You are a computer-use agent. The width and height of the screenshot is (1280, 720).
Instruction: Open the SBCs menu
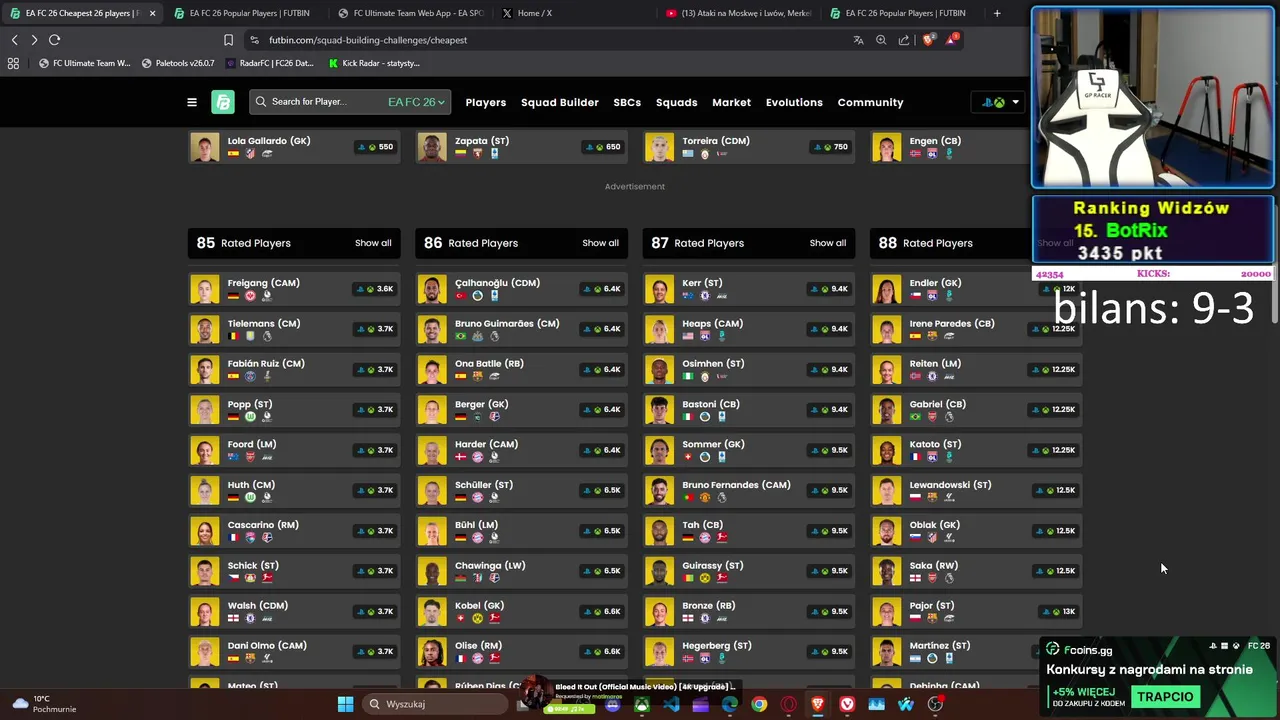click(627, 102)
